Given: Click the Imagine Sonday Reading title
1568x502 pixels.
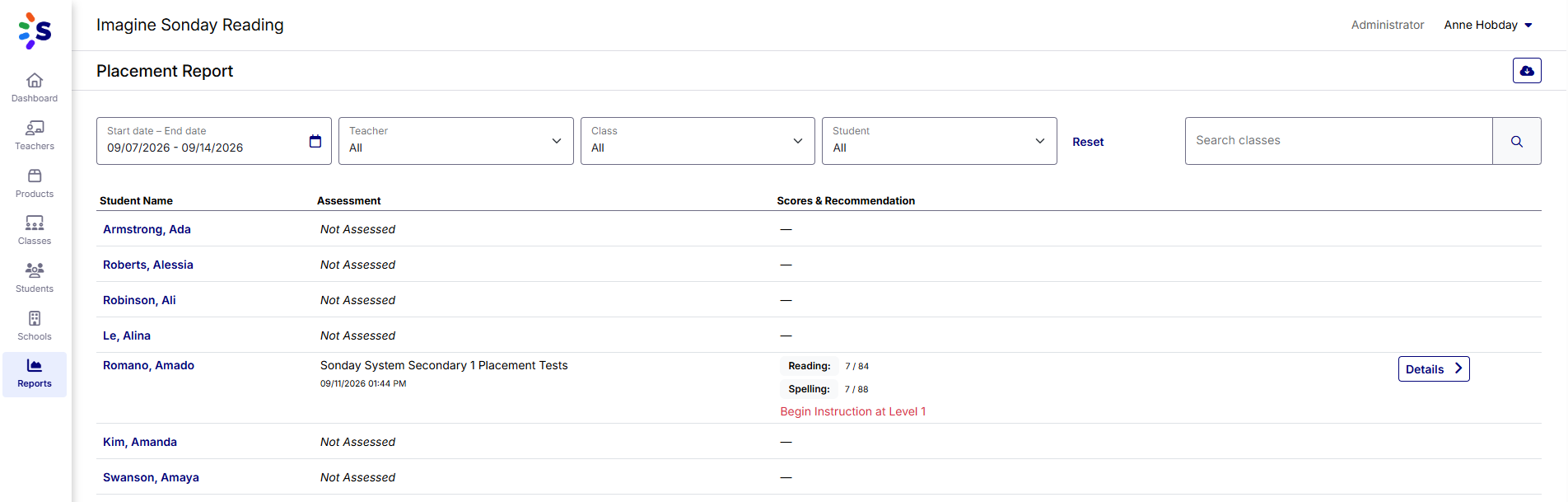Looking at the screenshot, I should point(190,25).
